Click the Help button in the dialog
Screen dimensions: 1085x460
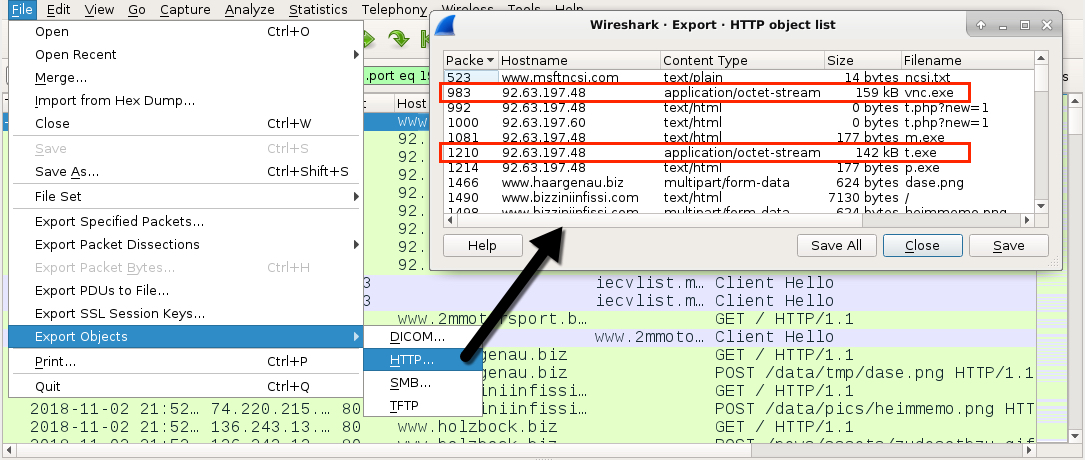click(482, 246)
